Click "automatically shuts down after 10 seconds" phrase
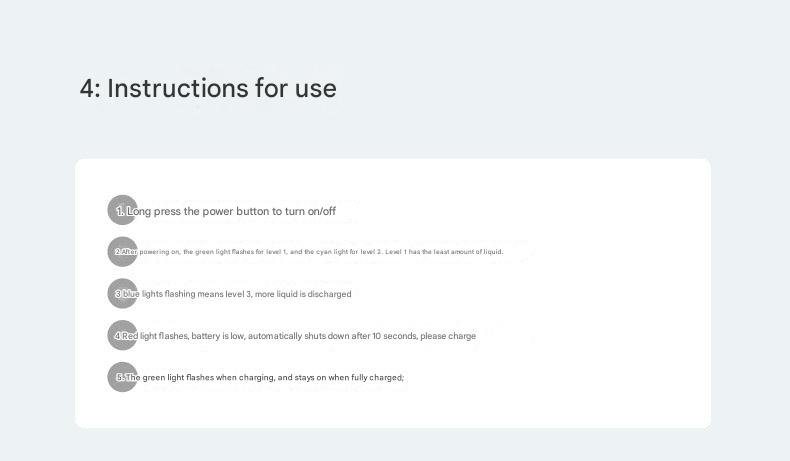The height and width of the screenshot is (461, 790). [332, 336]
